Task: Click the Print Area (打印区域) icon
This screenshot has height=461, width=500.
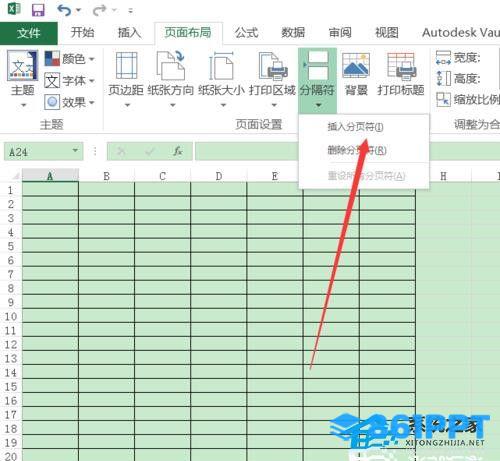Action: click(273, 66)
